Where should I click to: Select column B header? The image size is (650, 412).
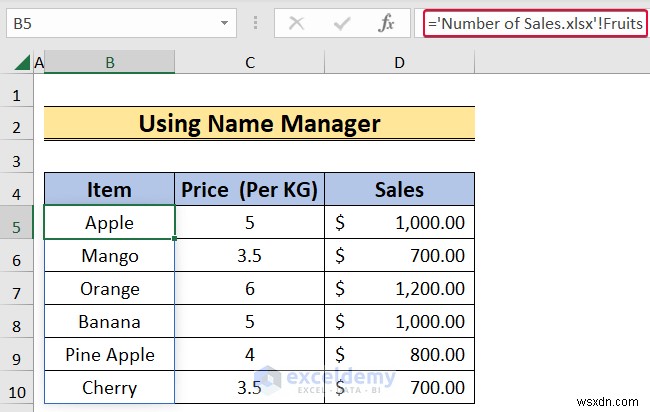[x=109, y=63]
